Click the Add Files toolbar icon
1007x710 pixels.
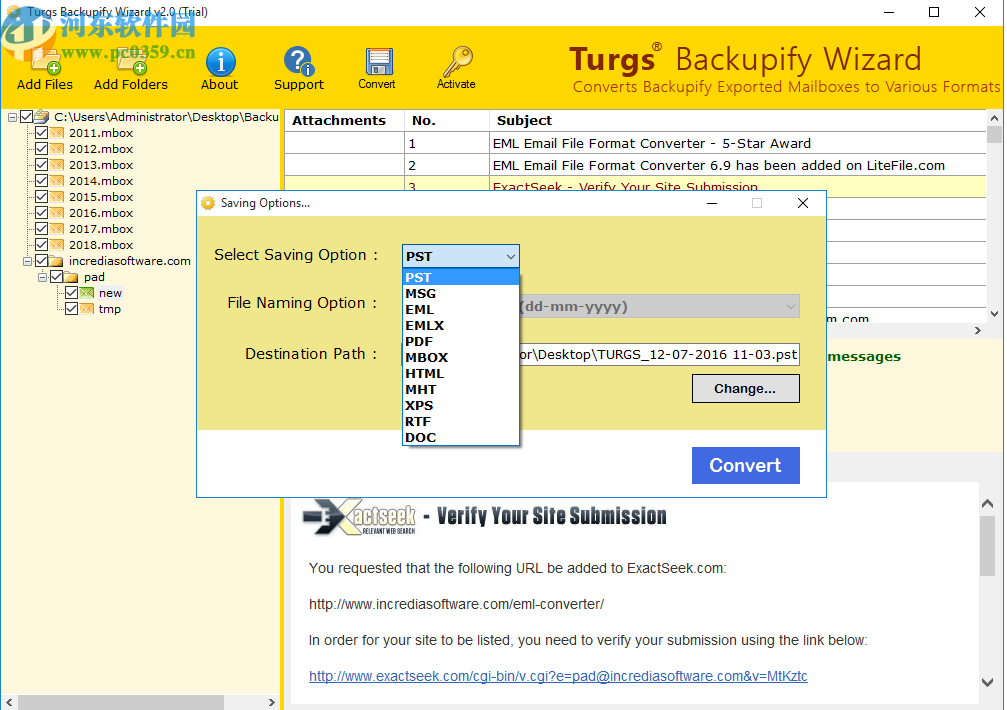tap(45, 62)
